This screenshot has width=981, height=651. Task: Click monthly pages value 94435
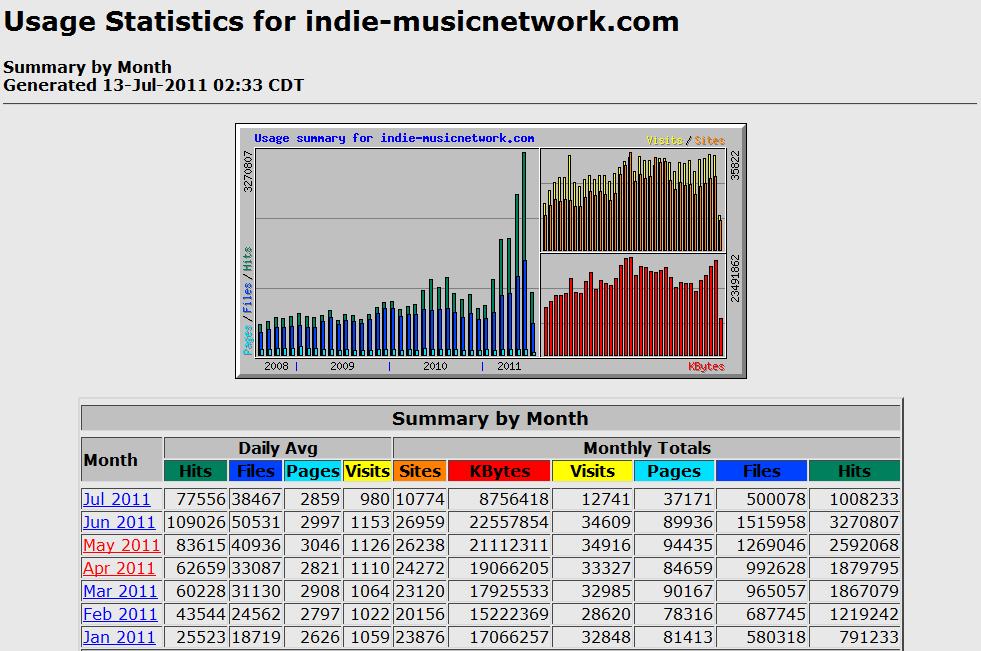(x=688, y=545)
